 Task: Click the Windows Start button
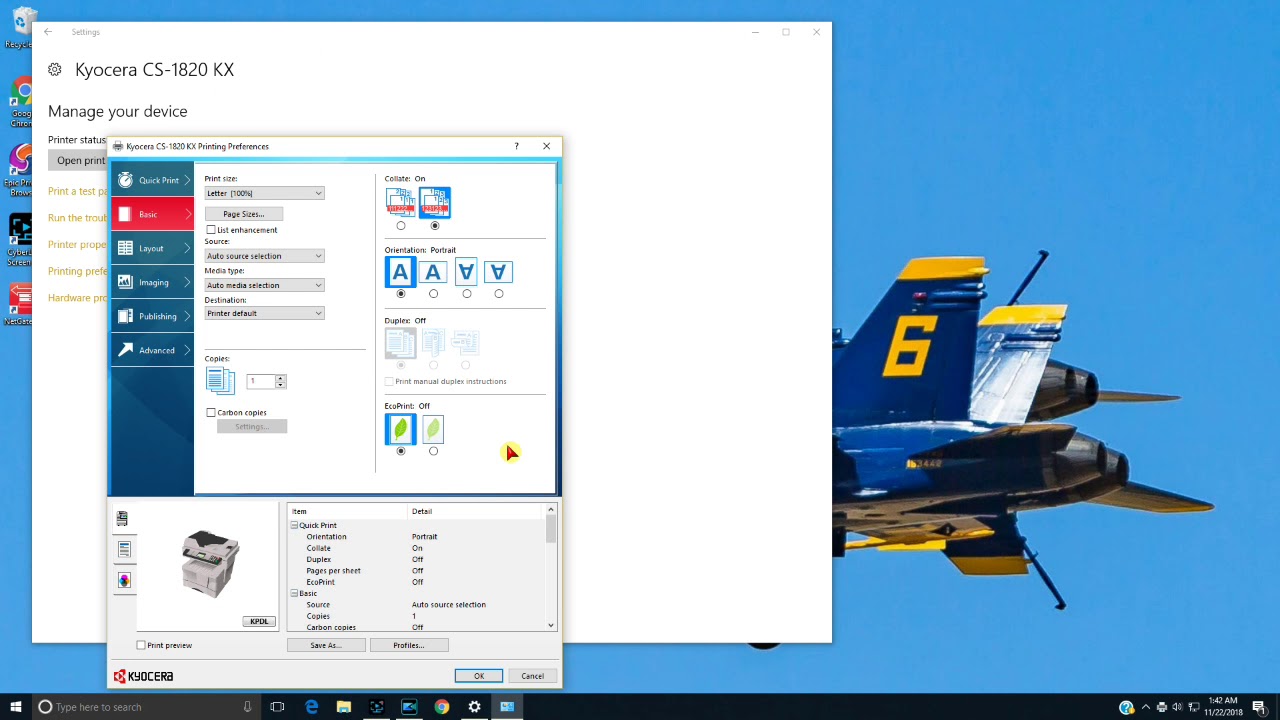pyautogui.click(x=16, y=707)
